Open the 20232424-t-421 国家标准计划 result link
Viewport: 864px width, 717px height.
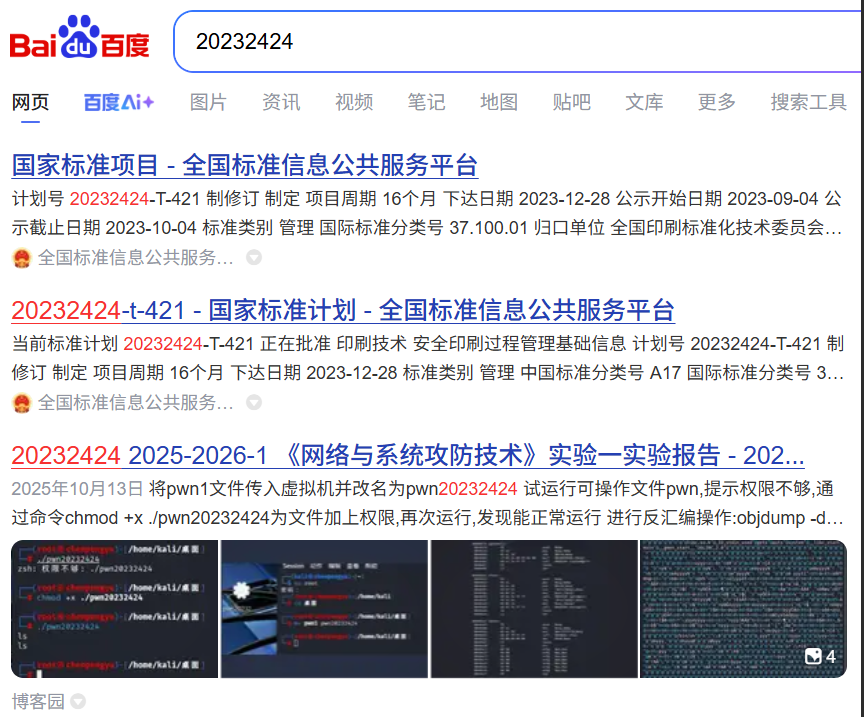343,310
